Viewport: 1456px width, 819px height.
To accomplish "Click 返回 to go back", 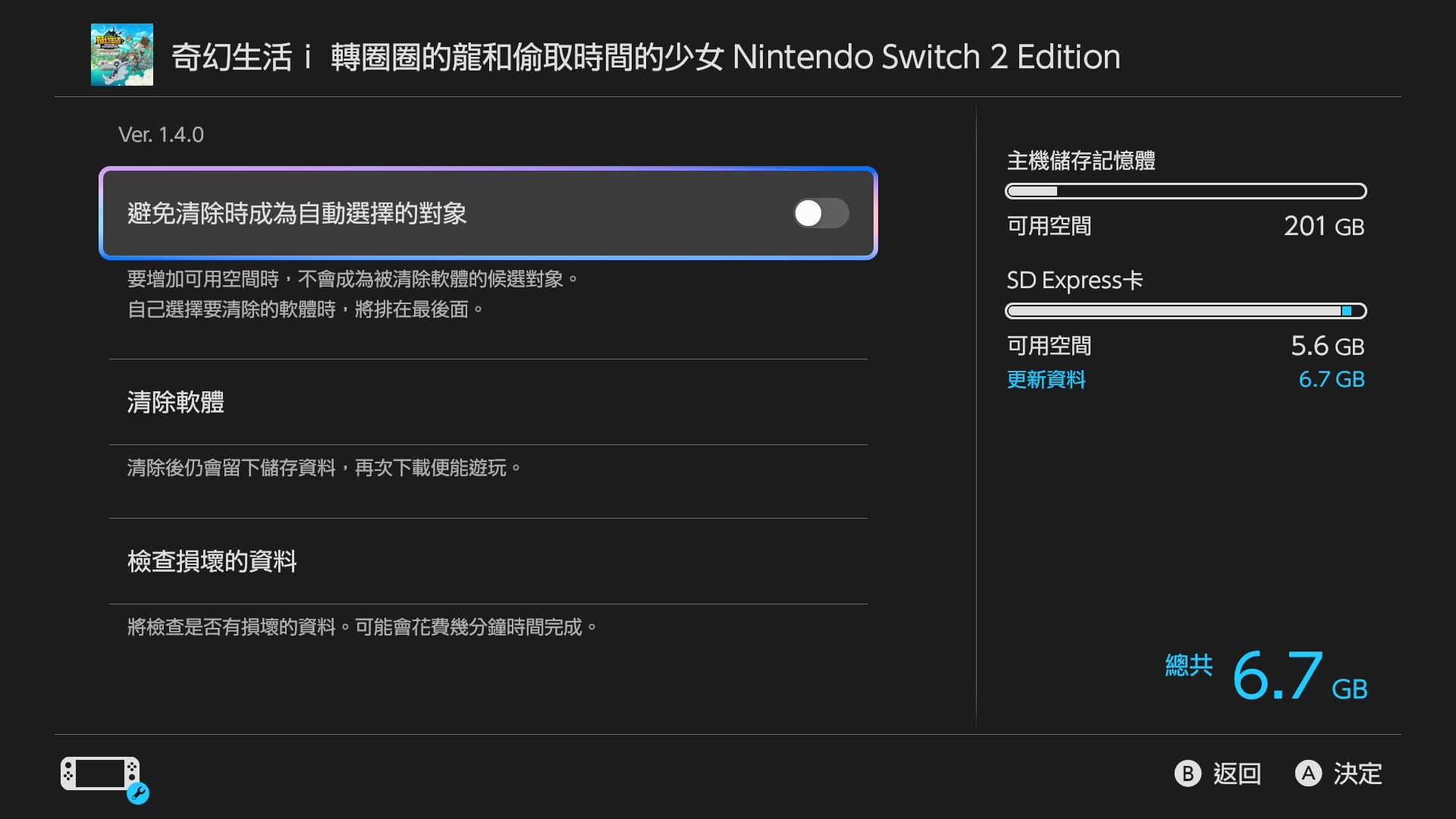I will 1236,774.
